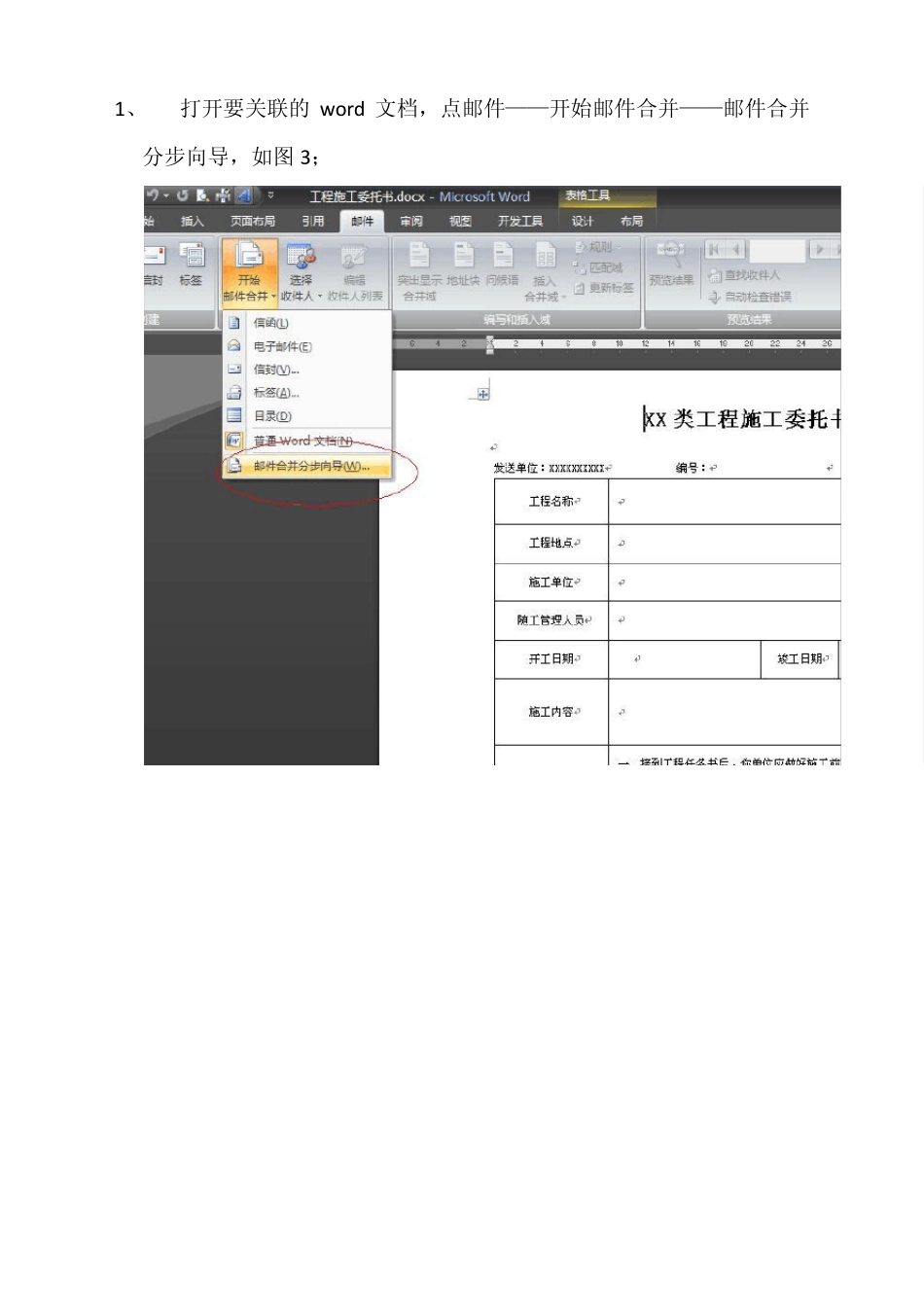Click the Redo icon in quick access toolbar
924x1307 pixels.
[182, 195]
